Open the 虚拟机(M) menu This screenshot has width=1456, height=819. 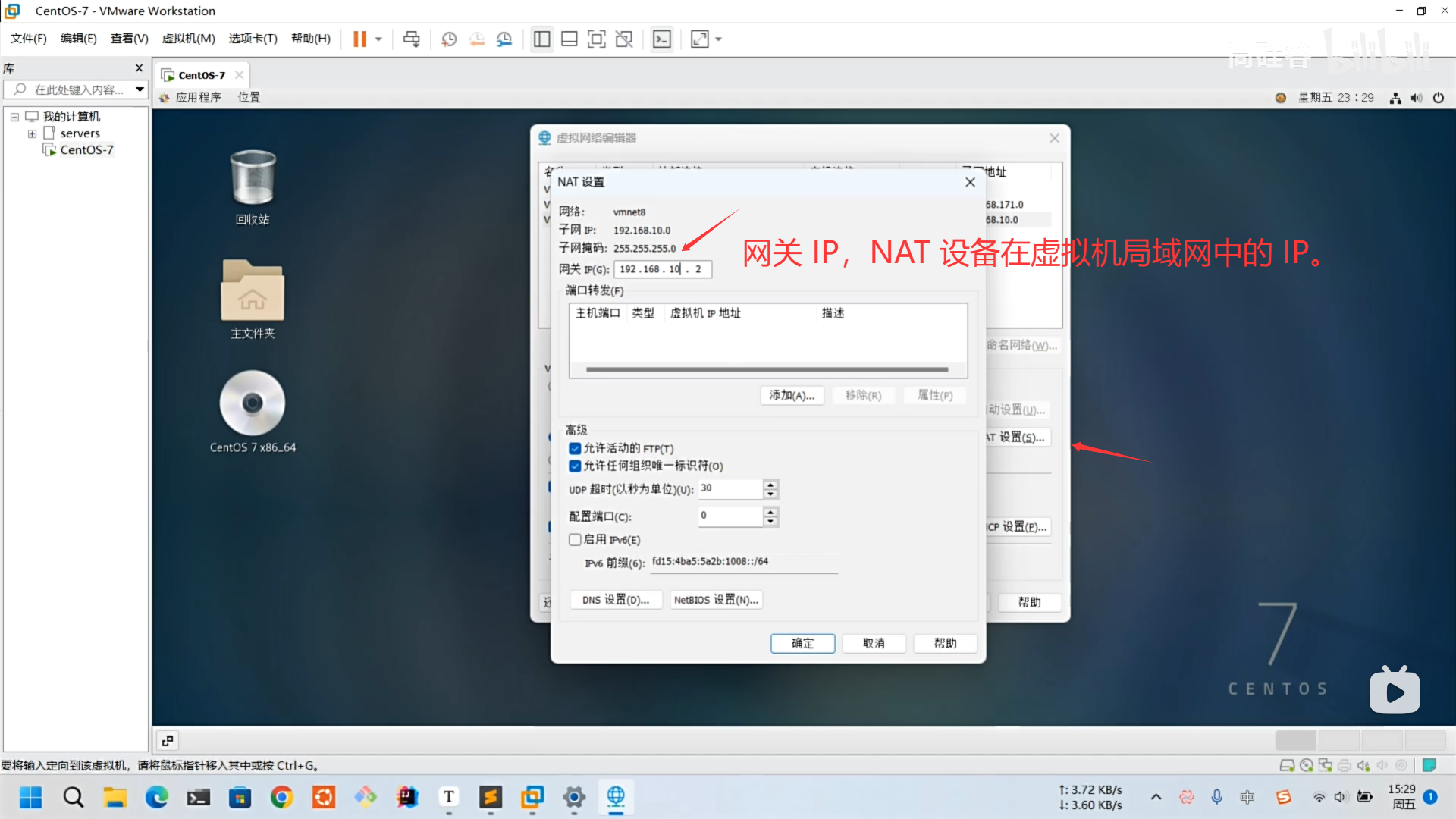tap(188, 39)
